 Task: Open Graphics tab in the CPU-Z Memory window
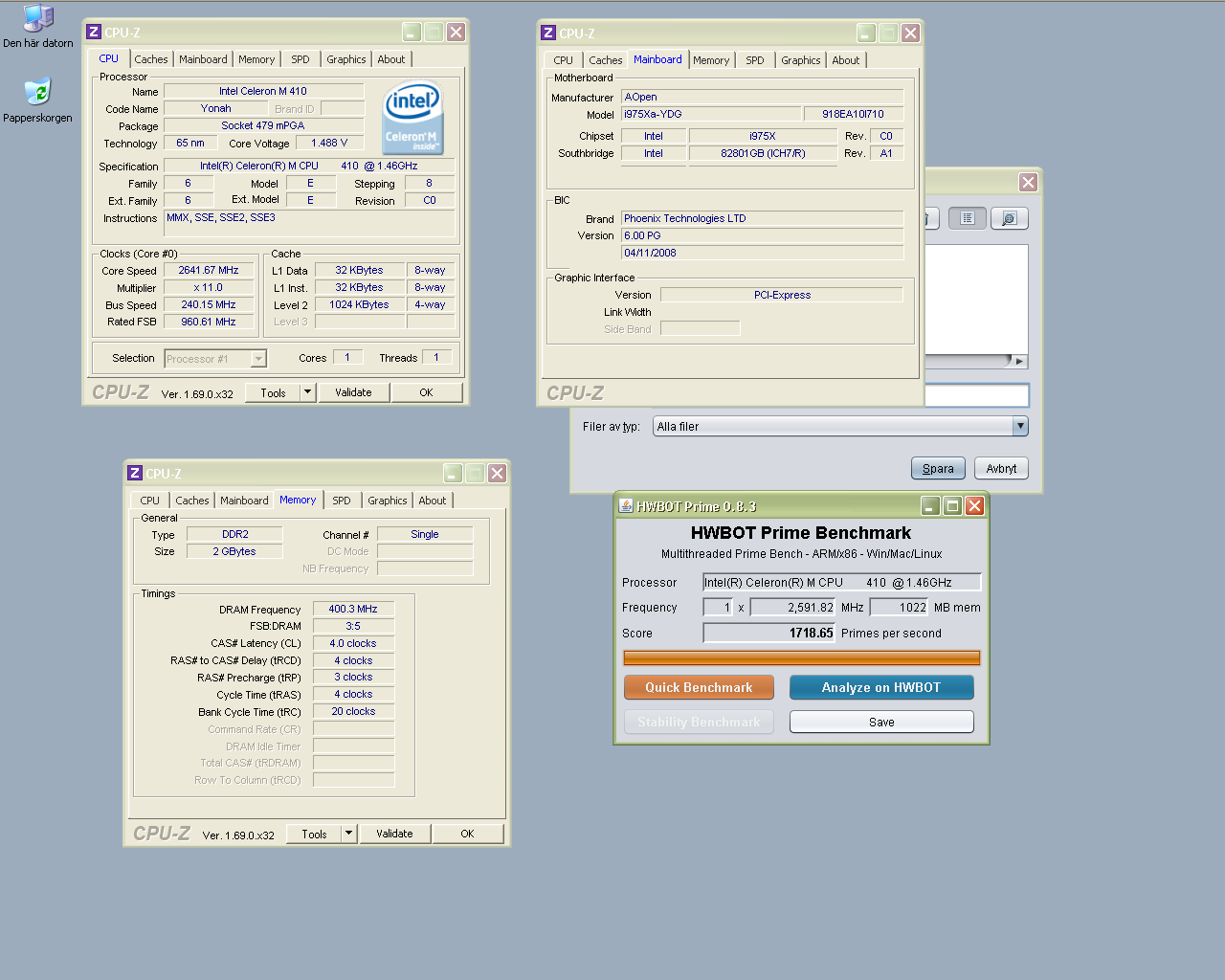coord(388,501)
